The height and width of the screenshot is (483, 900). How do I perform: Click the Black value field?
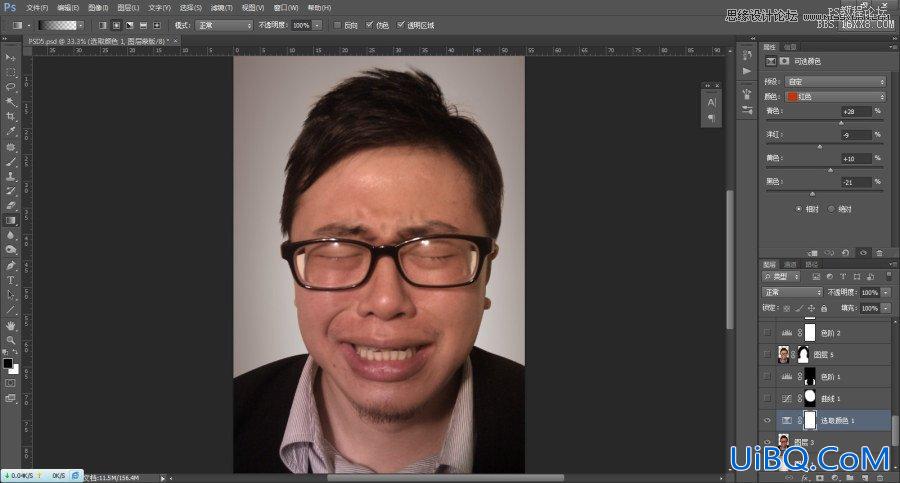click(856, 182)
